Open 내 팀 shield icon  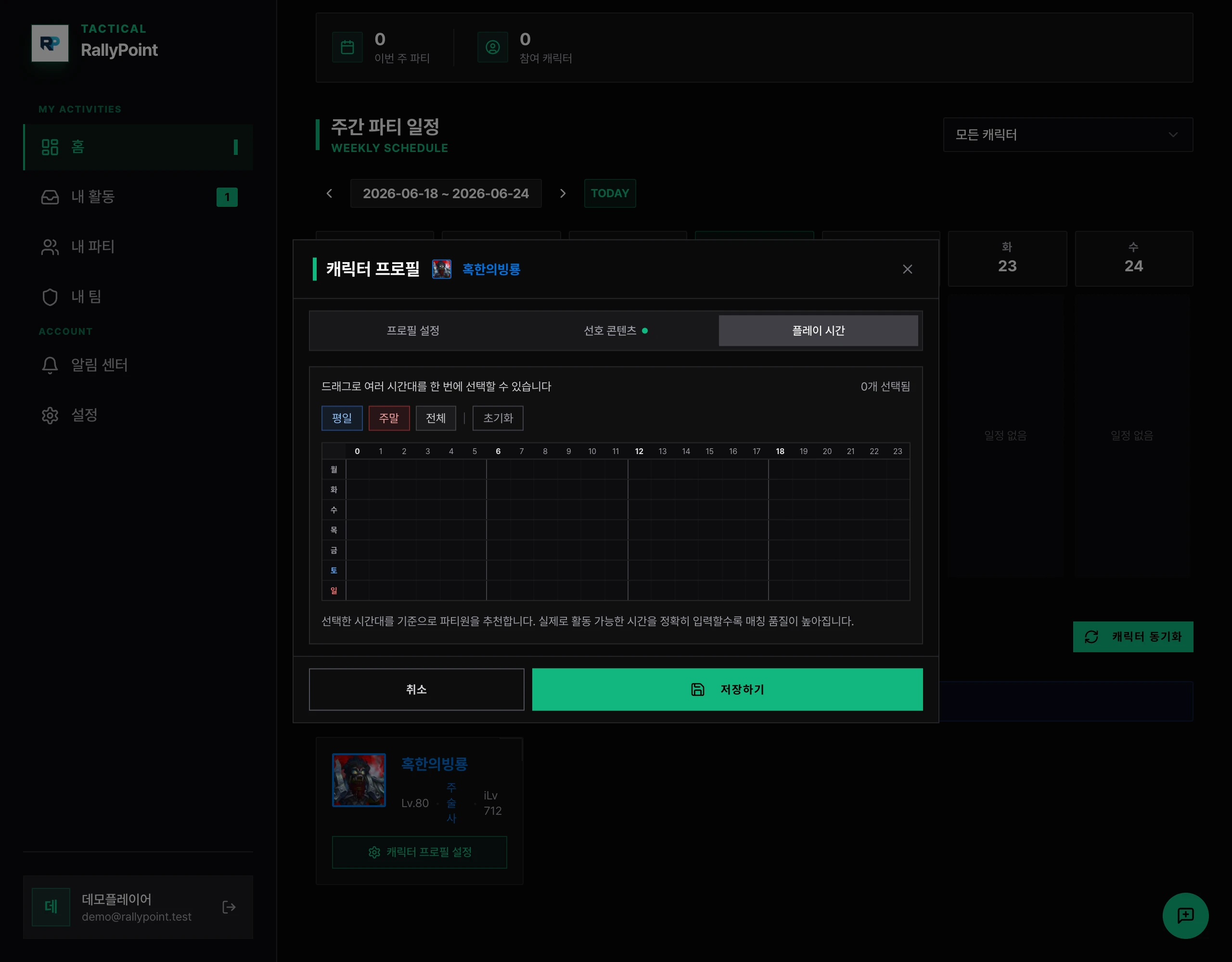(x=50, y=297)
